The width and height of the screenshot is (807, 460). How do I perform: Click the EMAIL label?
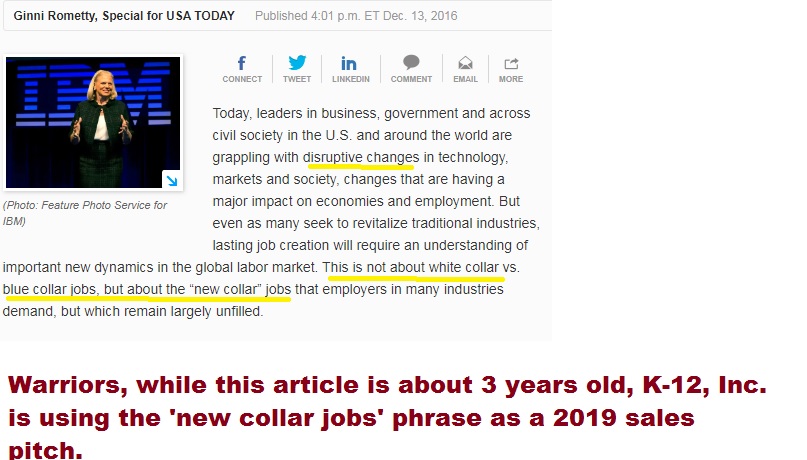tap(465, 79)
